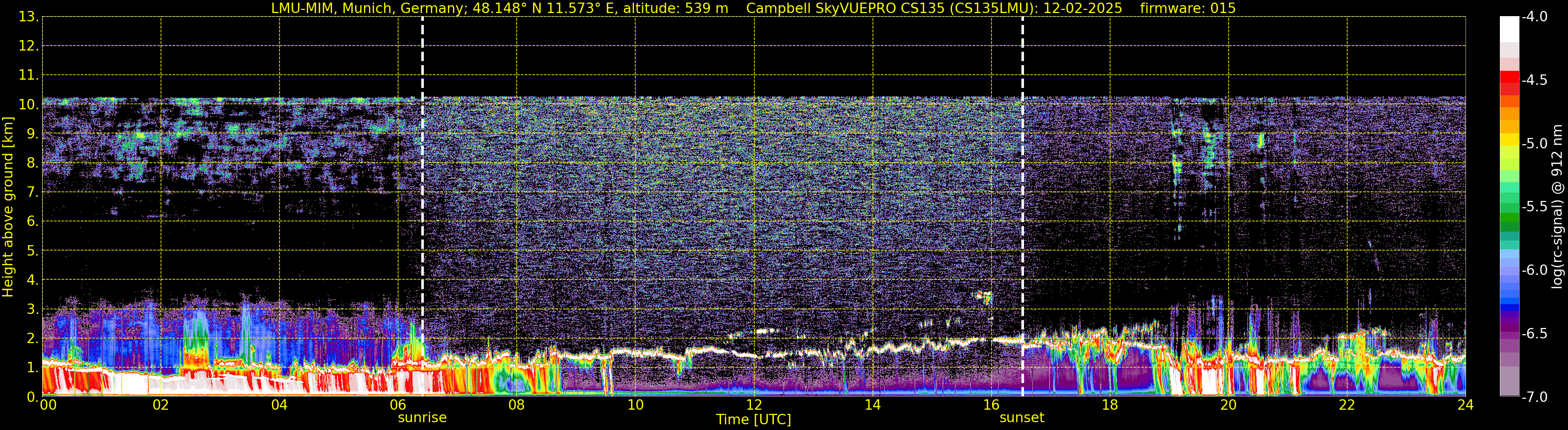Click the time tick label "14"
1568x430 pixels.
tap(873, 405)
